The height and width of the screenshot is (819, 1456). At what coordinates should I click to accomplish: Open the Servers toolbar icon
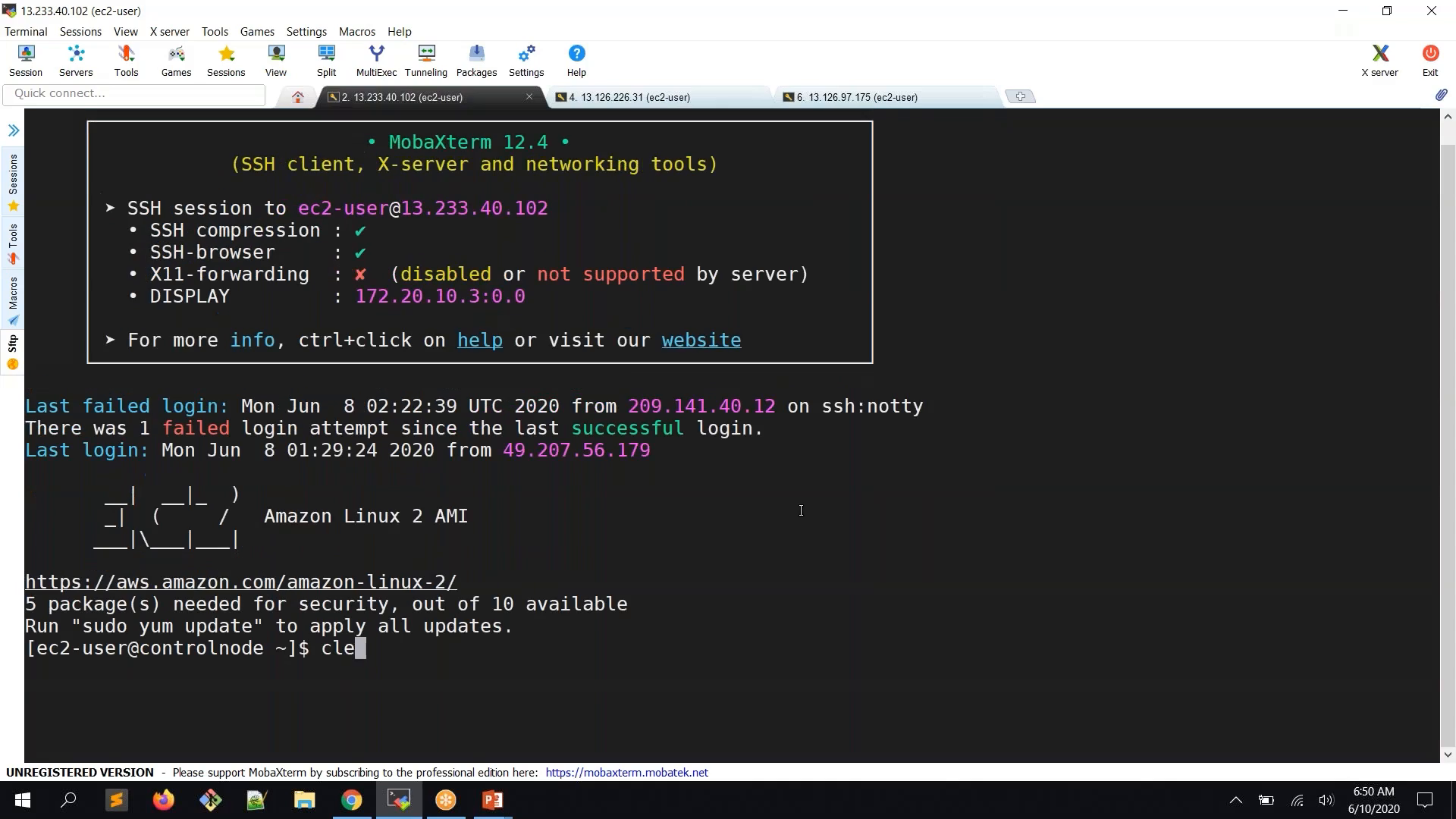tap(76, 61)
